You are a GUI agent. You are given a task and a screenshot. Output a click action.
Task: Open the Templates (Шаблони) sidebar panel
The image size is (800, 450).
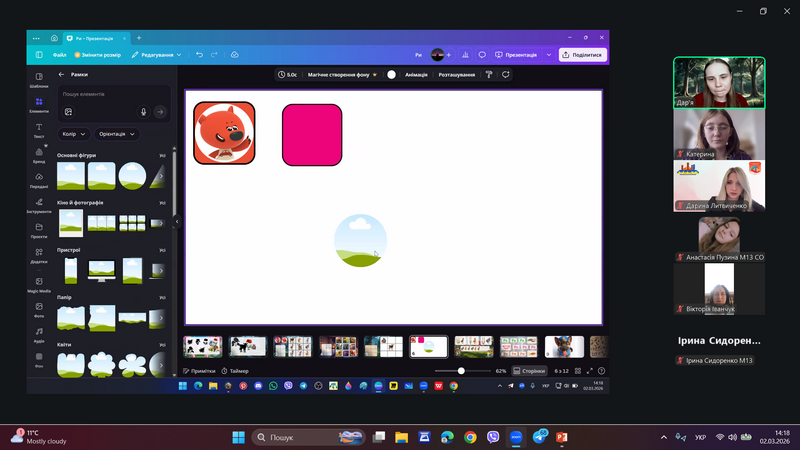pos(39,80)
